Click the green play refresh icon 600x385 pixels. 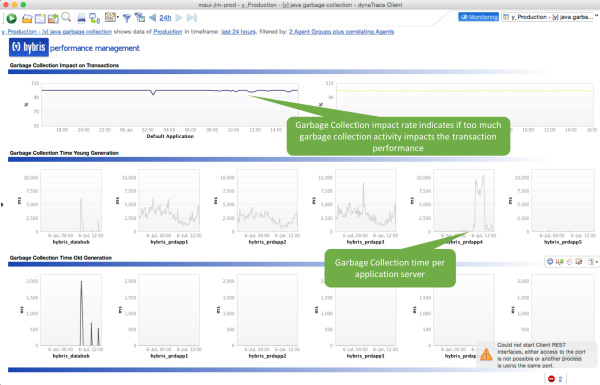coord(11,18)
